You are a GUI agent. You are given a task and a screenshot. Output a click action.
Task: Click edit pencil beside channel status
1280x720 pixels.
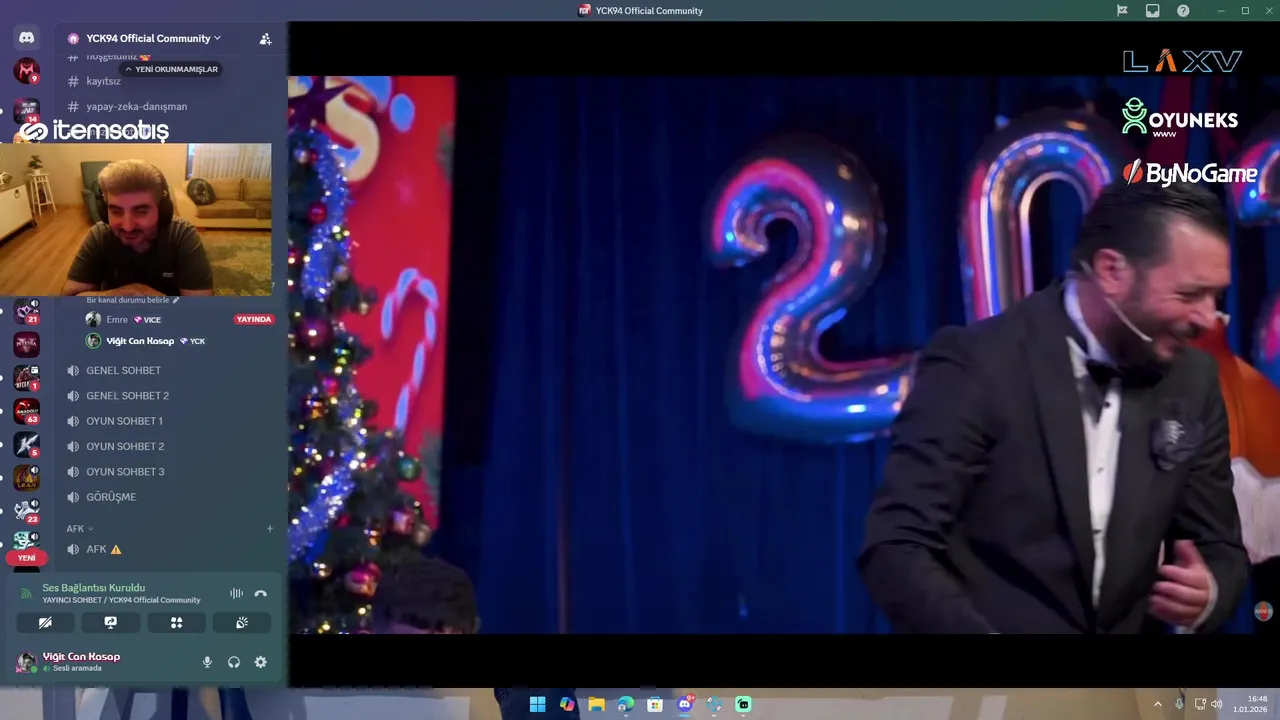tap(176, 300)
